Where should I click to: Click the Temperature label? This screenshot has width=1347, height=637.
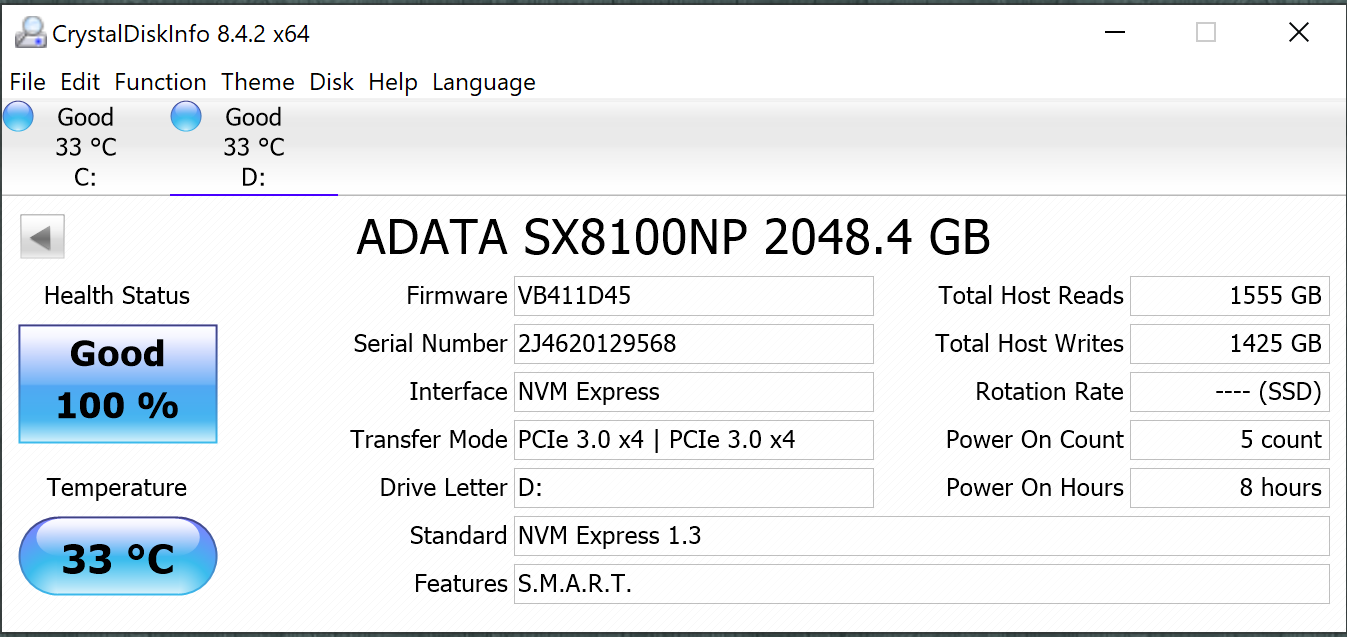pyautogui.click(x=117, y=488)
